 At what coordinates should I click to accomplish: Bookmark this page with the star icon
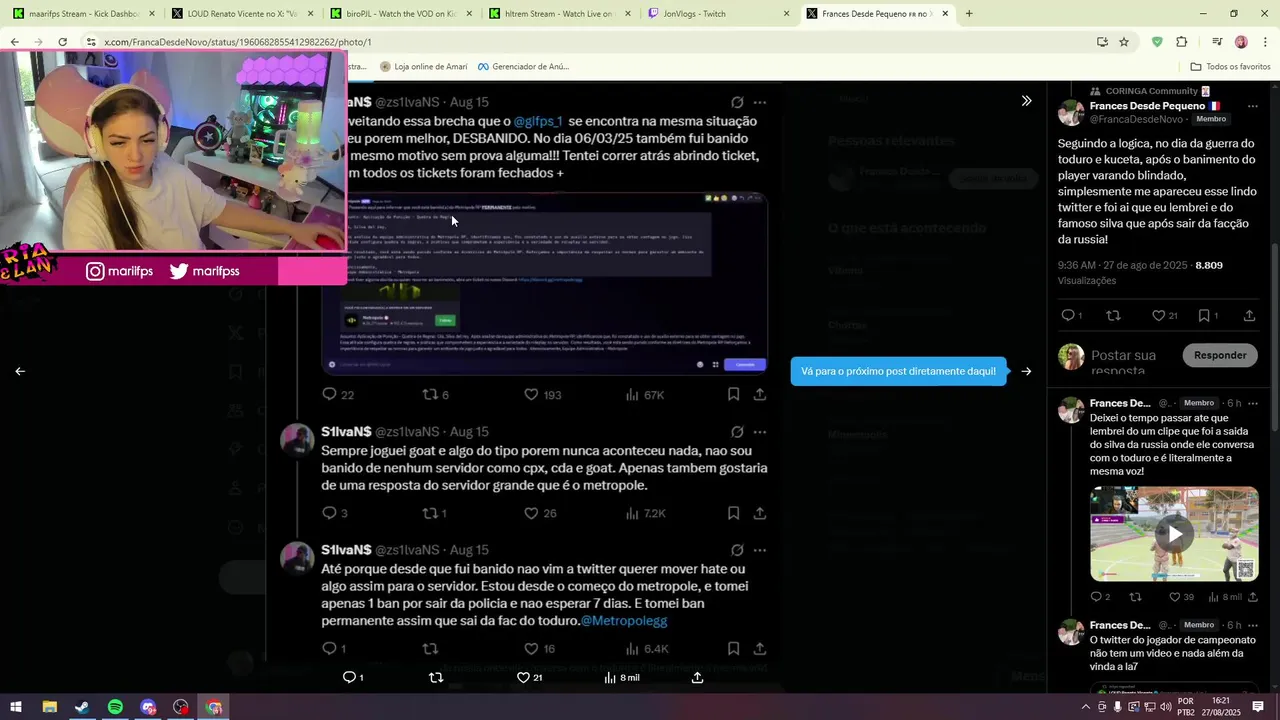tap(1124, 42)
